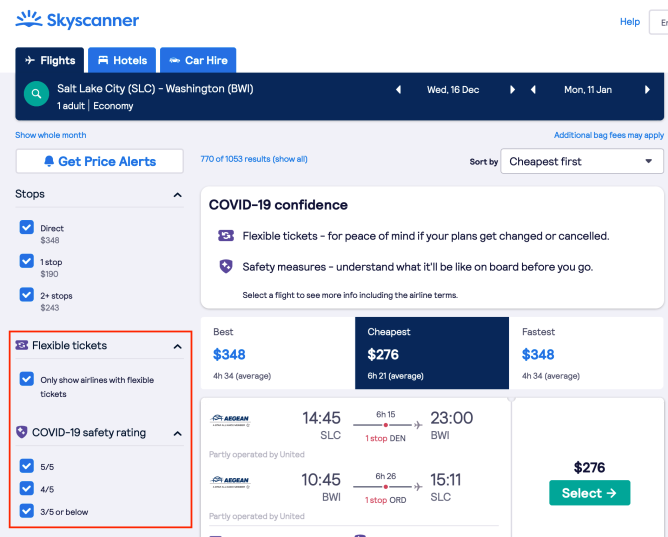The image size is (668, 537).
Task: Go to next departure date after Wed, 16 Dec
Action: tap(513, 89)
